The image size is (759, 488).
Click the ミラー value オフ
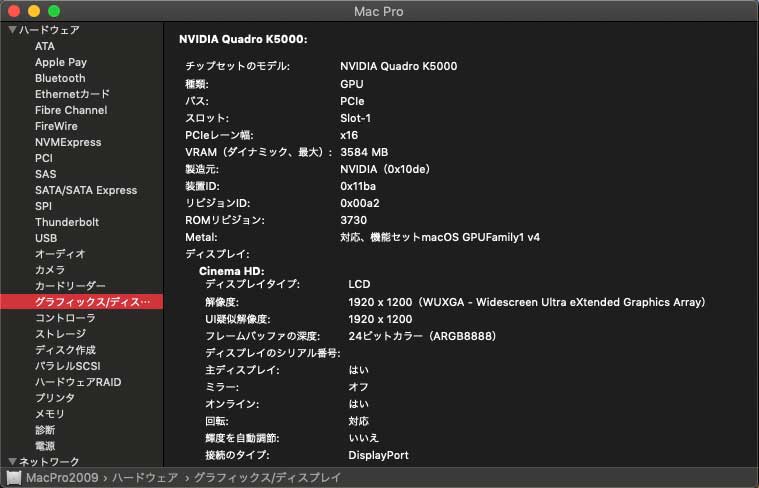(358, 387)
